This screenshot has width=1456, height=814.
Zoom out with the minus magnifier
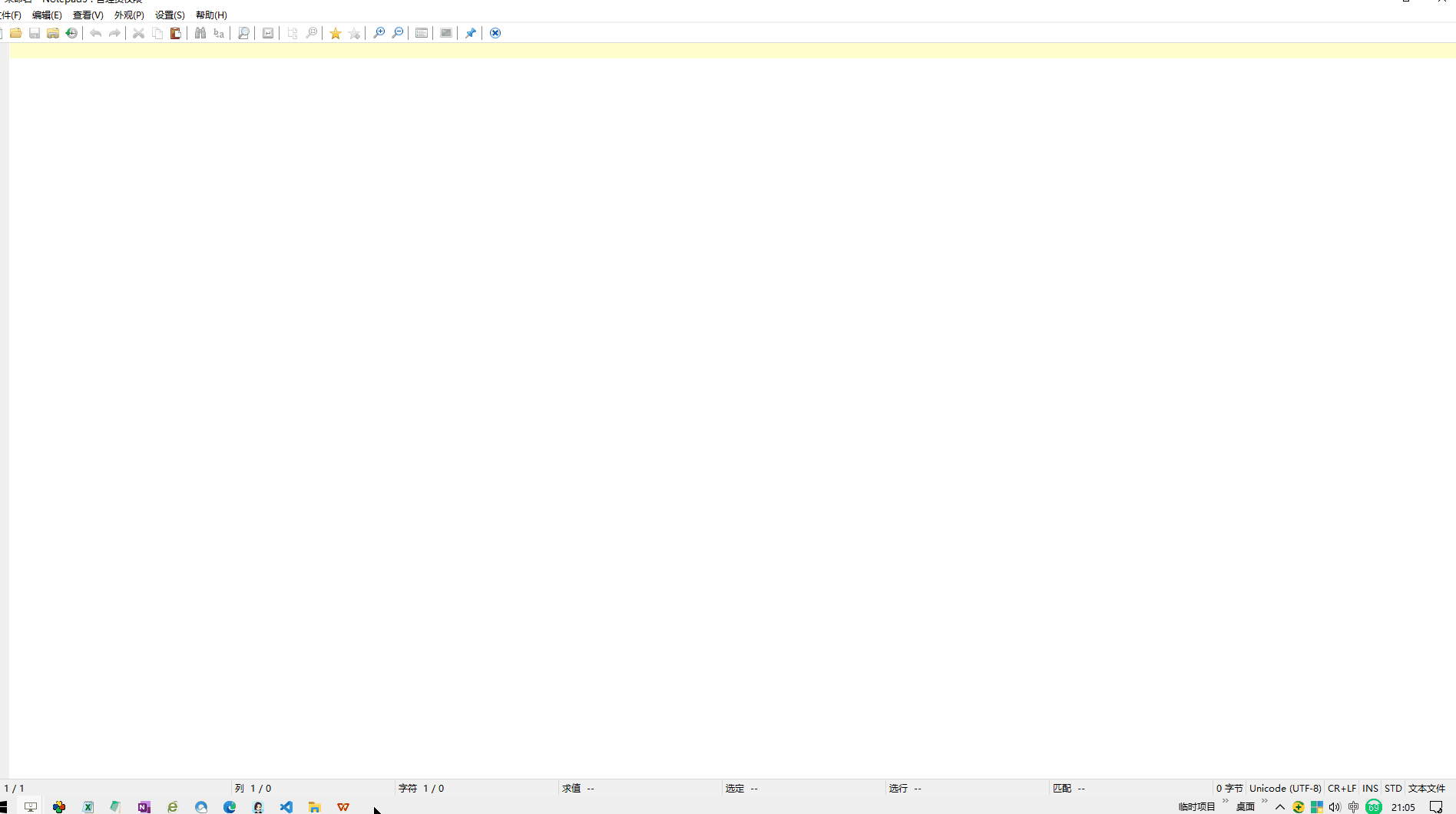click(x=397, y=33)
